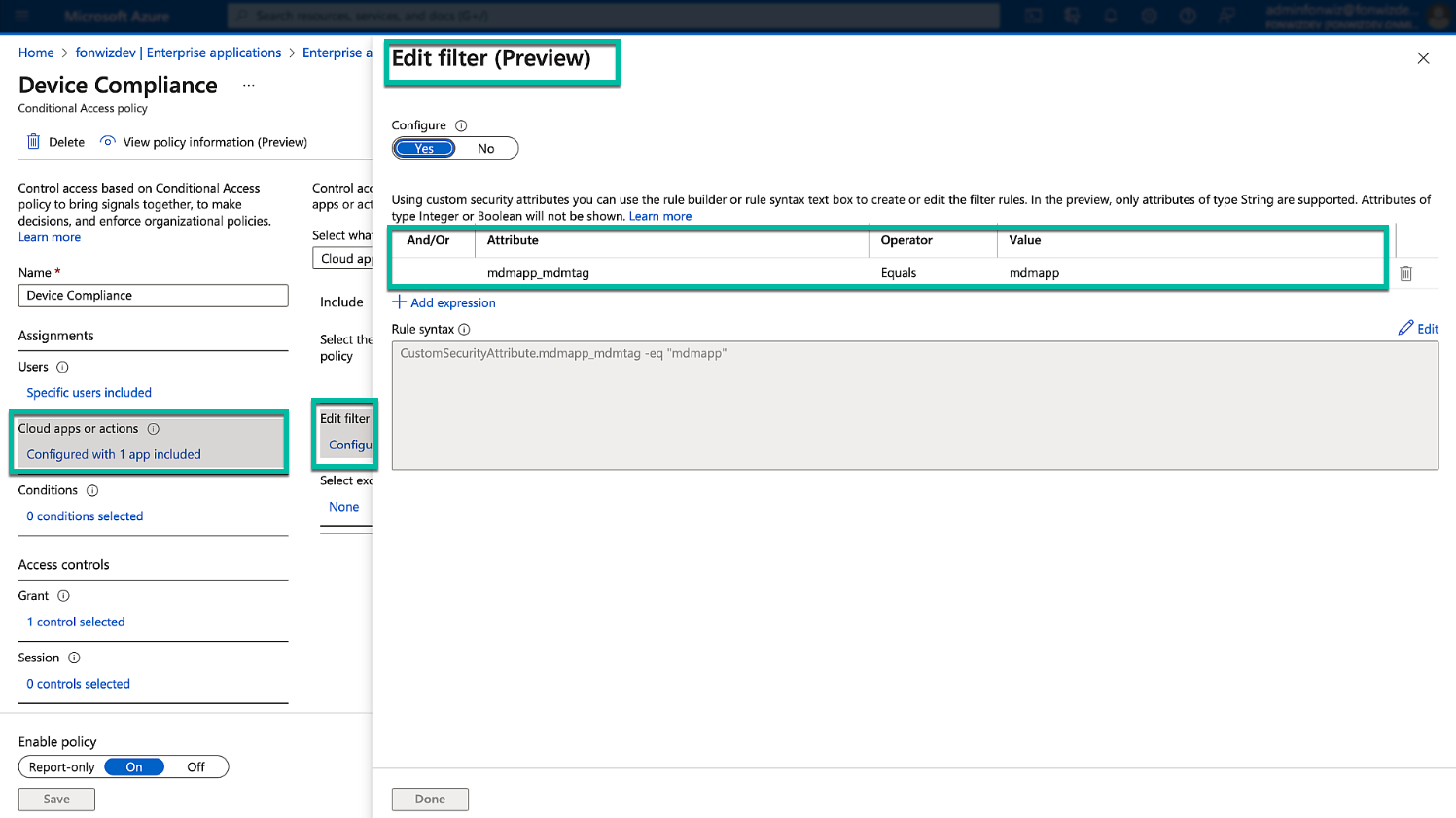Delete the mdmapp_mdmtag filter expression row
Screen dimensions: 1456x818
click(1405, 273)
